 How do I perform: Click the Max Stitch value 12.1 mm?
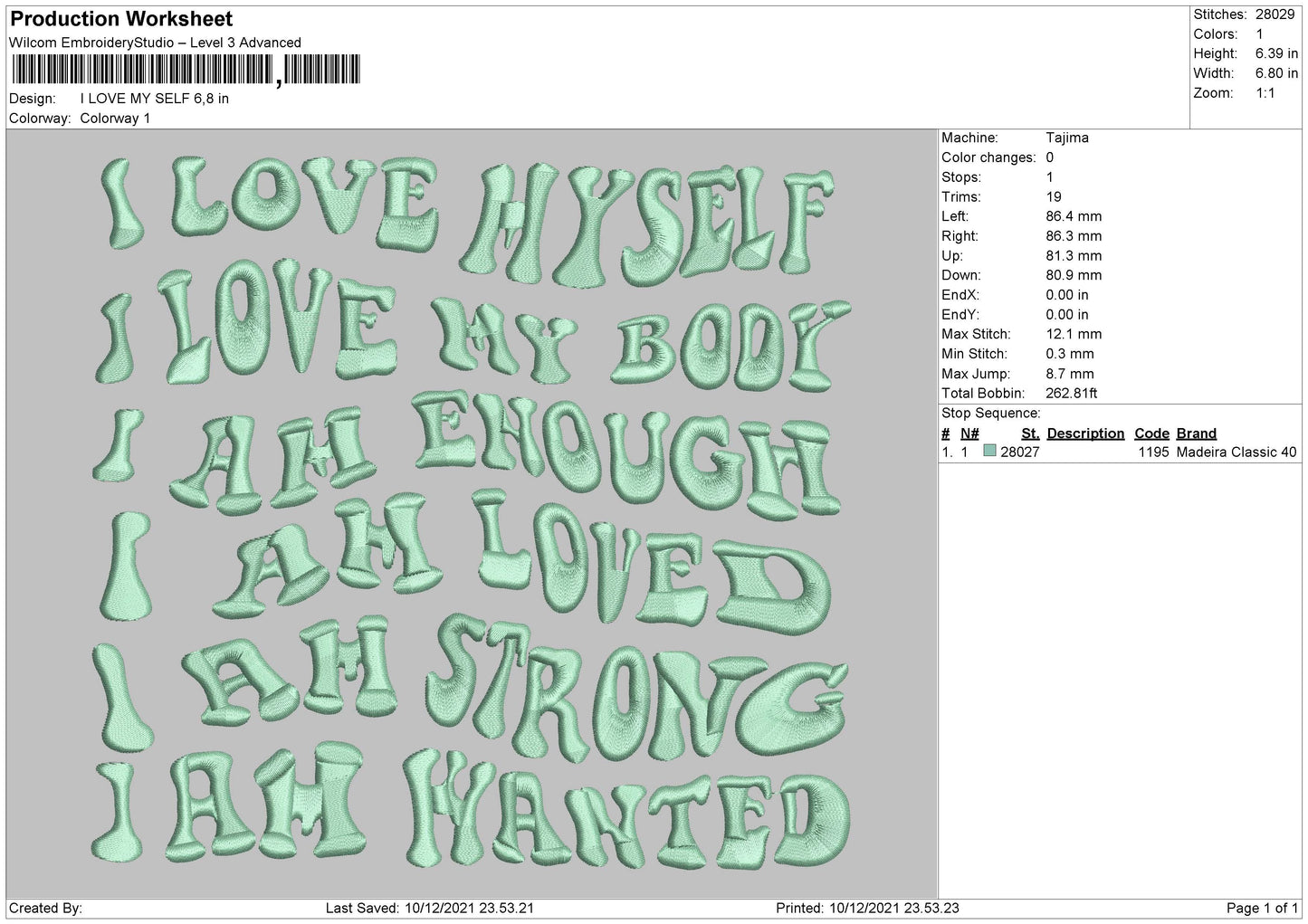pos(1074,334)
